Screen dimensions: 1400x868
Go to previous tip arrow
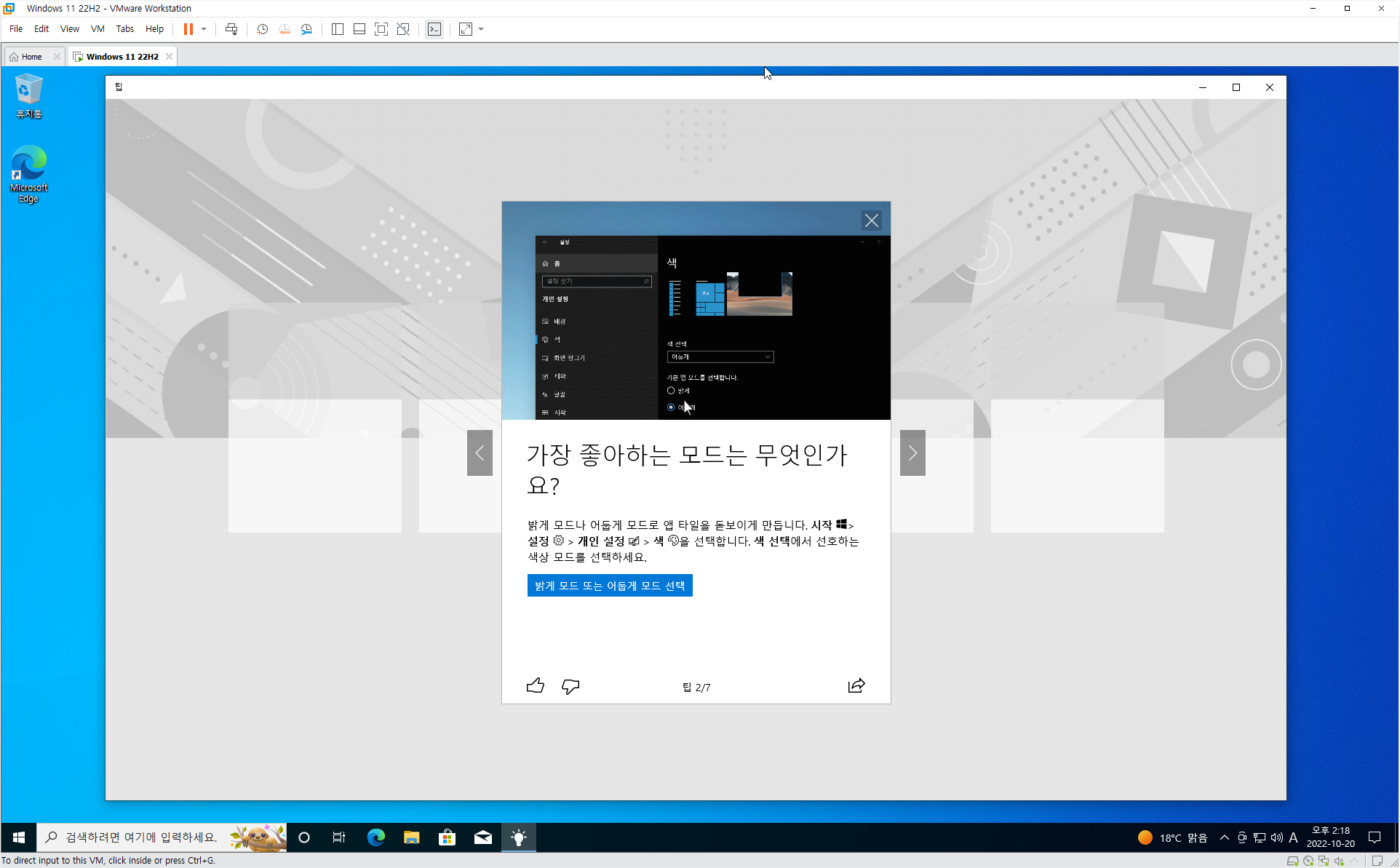click(480, 453)
